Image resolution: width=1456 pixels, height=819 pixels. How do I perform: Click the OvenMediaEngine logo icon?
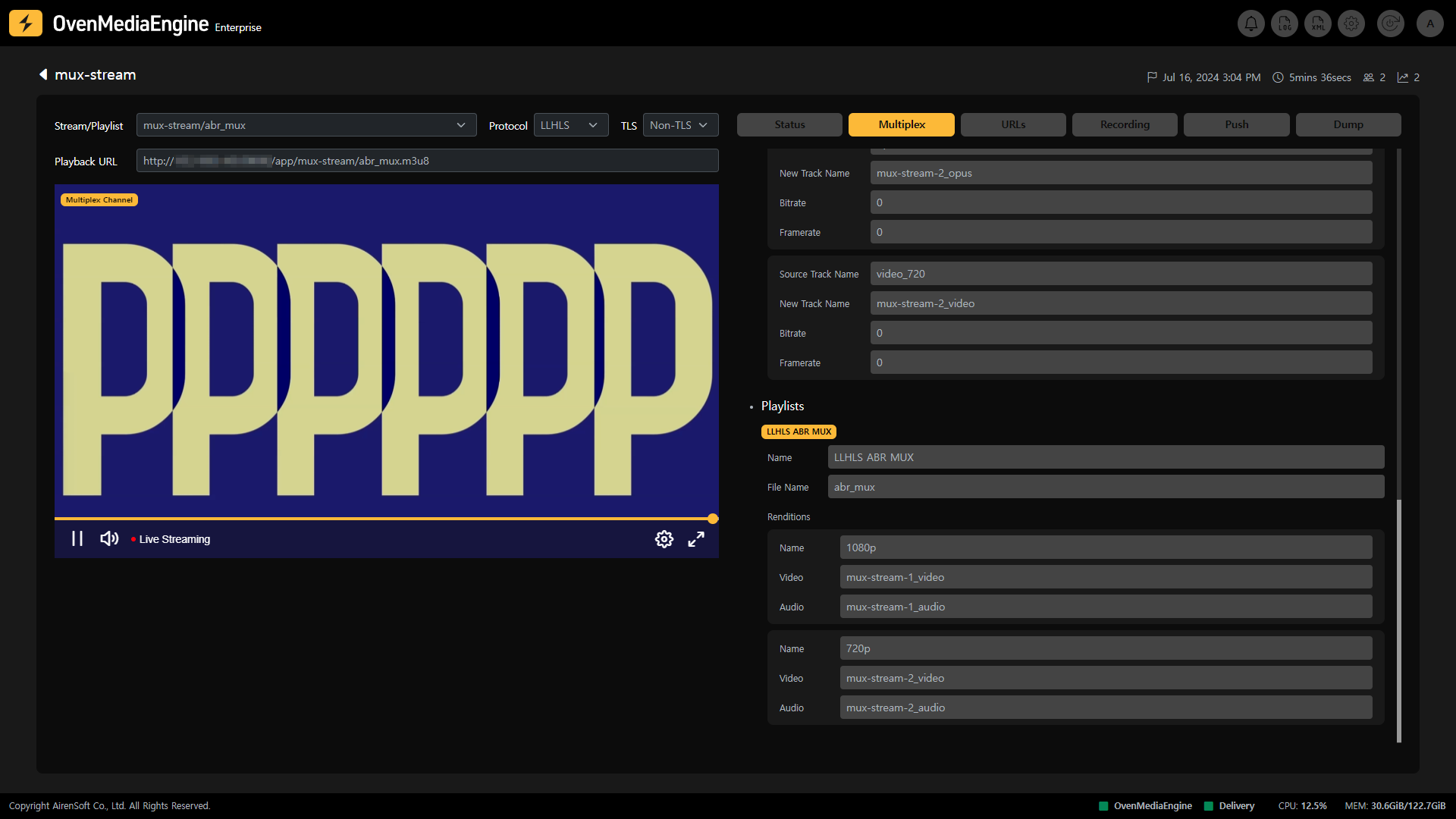(26, 24)
